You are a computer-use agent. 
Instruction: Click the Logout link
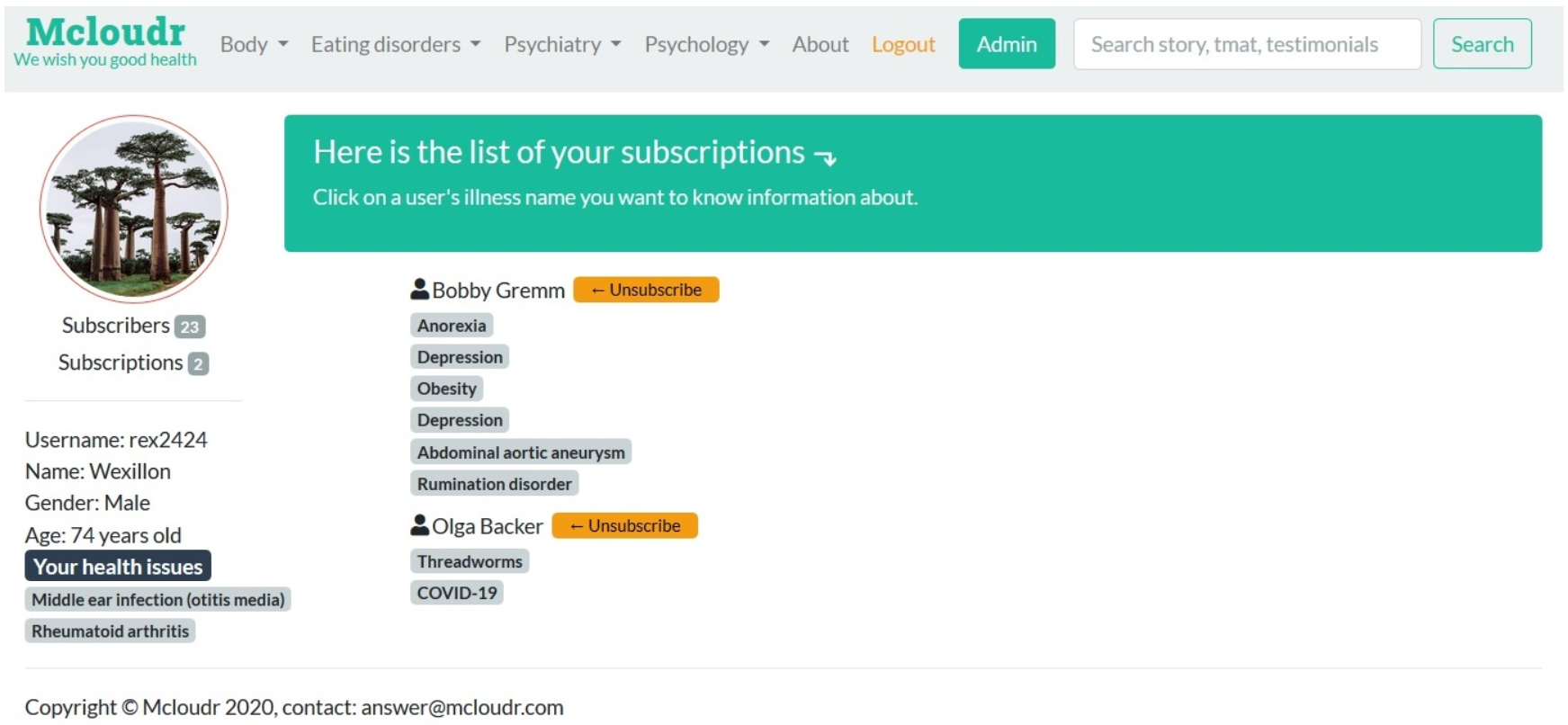click(903, 44)
